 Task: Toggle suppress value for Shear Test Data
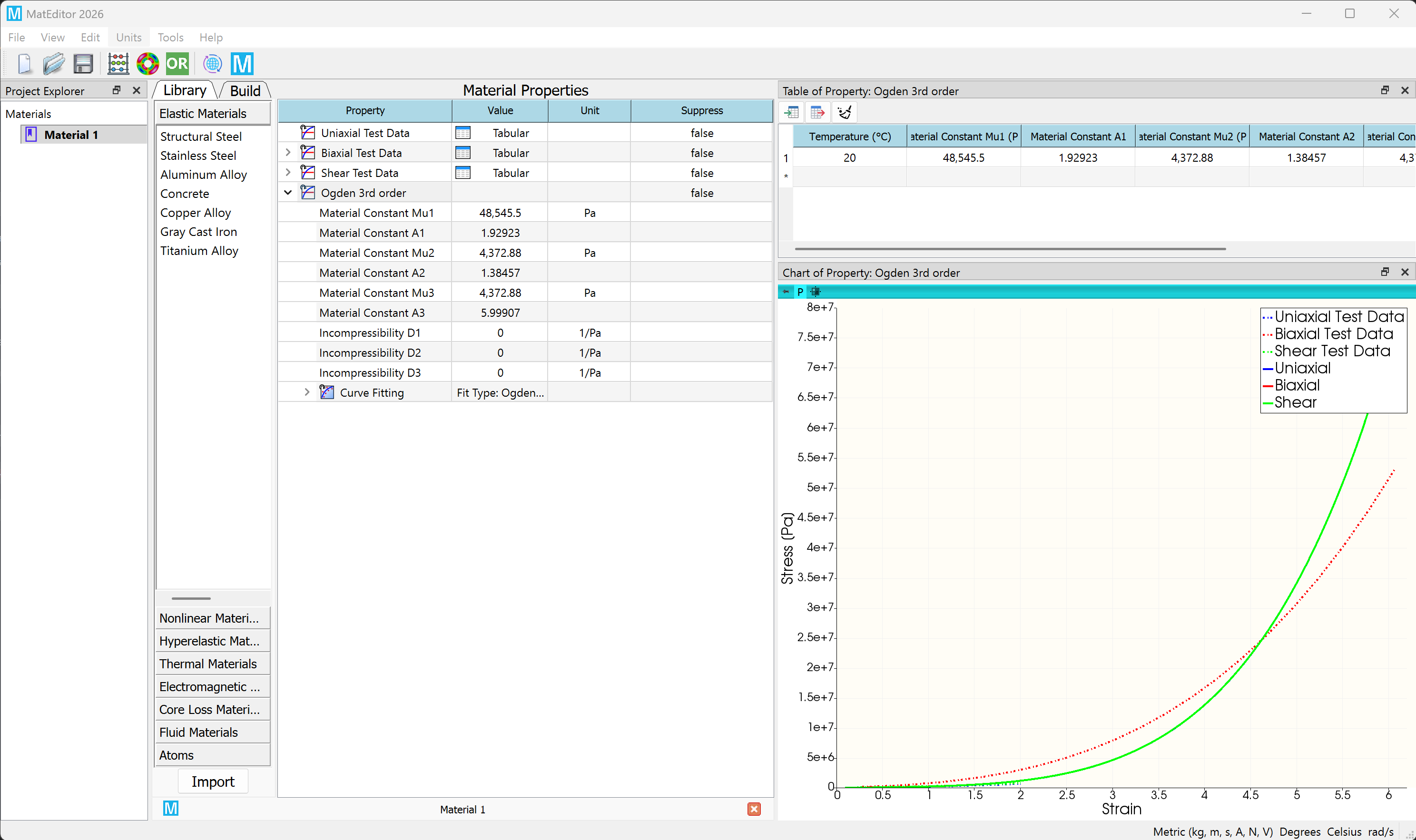click(701, 173)
